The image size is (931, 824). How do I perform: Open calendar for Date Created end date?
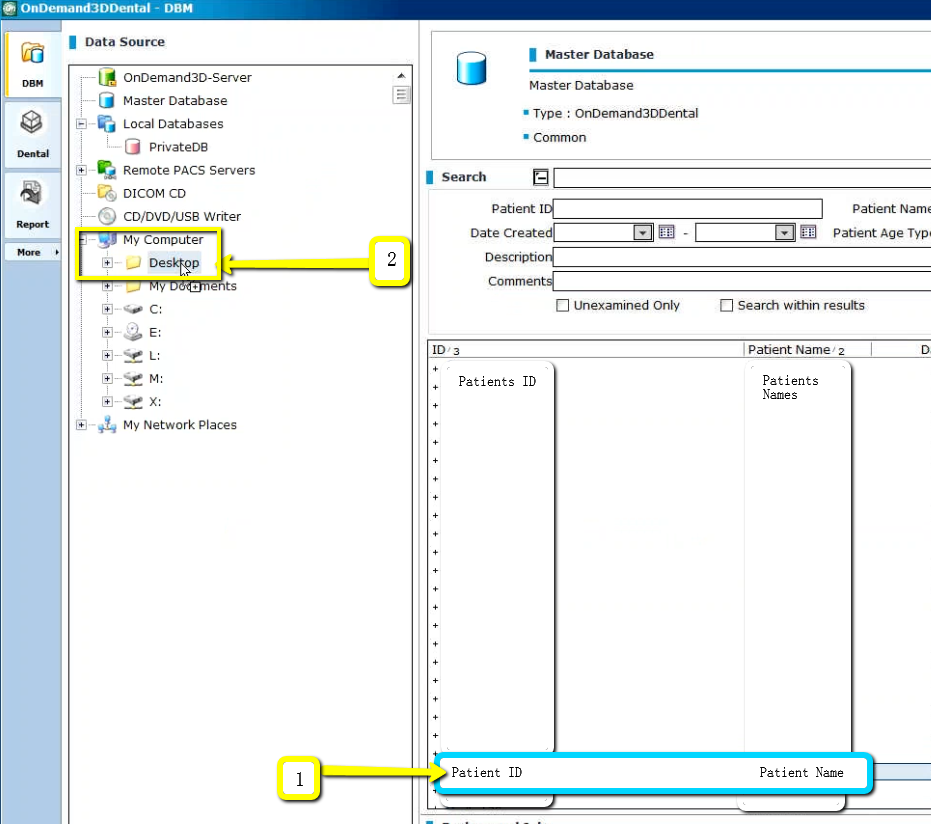click(x=808, y=232)
